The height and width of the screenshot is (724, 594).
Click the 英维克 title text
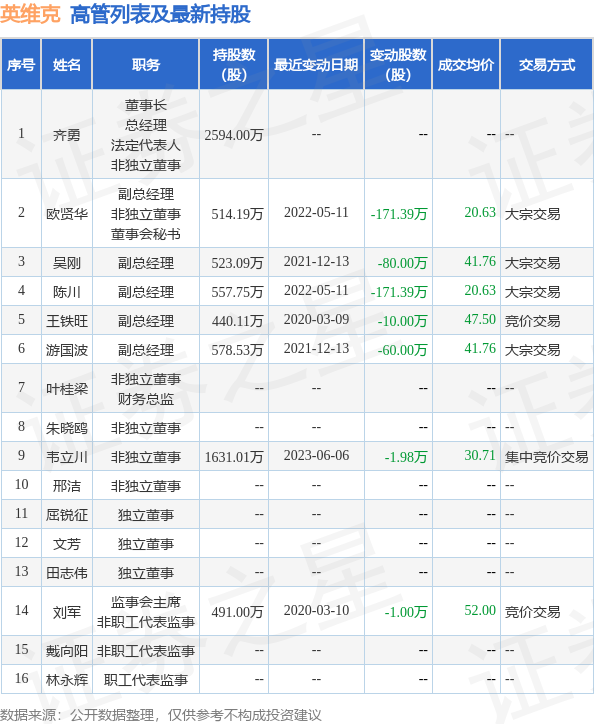[30, 14]
